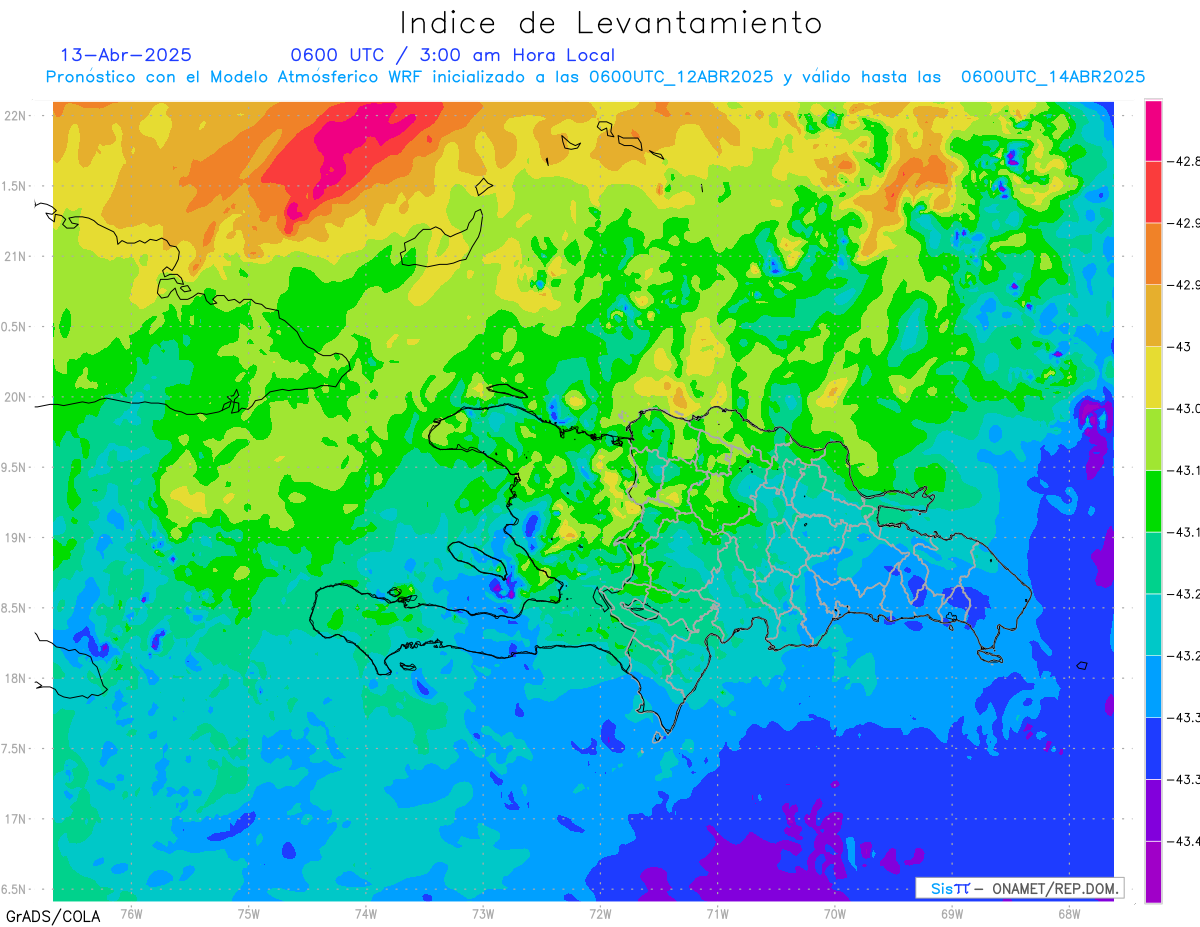1200x927 pixels.
Task: Choose the gold legend swatch above -43
Action: point(1153,315)
